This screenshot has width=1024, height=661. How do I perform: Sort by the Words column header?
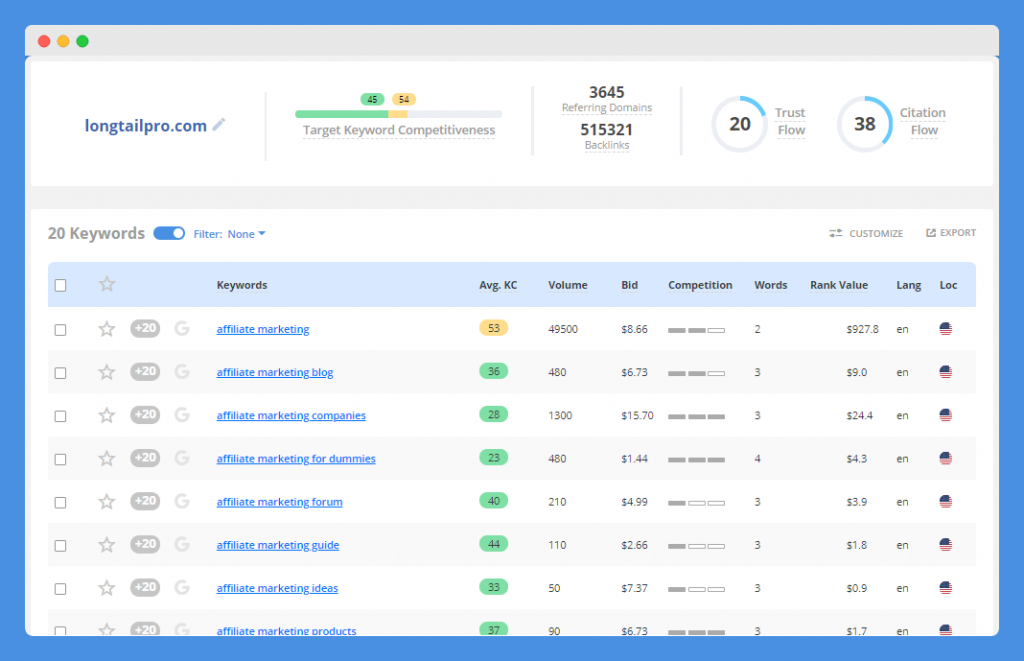771,285
